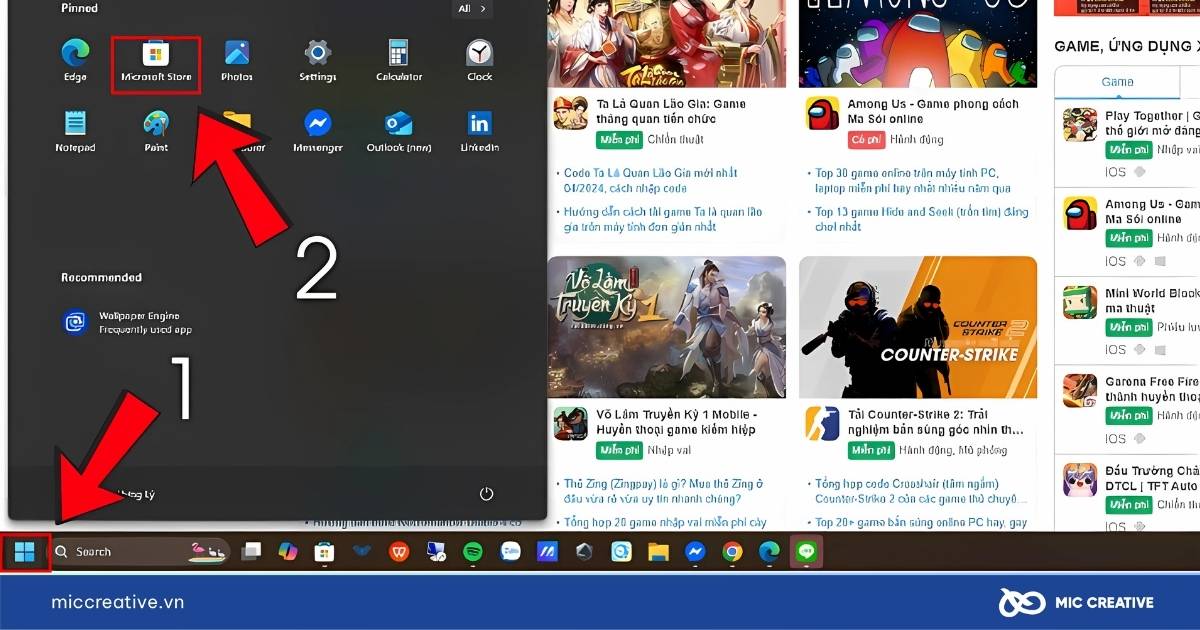The height and width of the screenshot is (630, 1200).
Task: Click the taskbar Search box
Action: [x=140, y=552]
